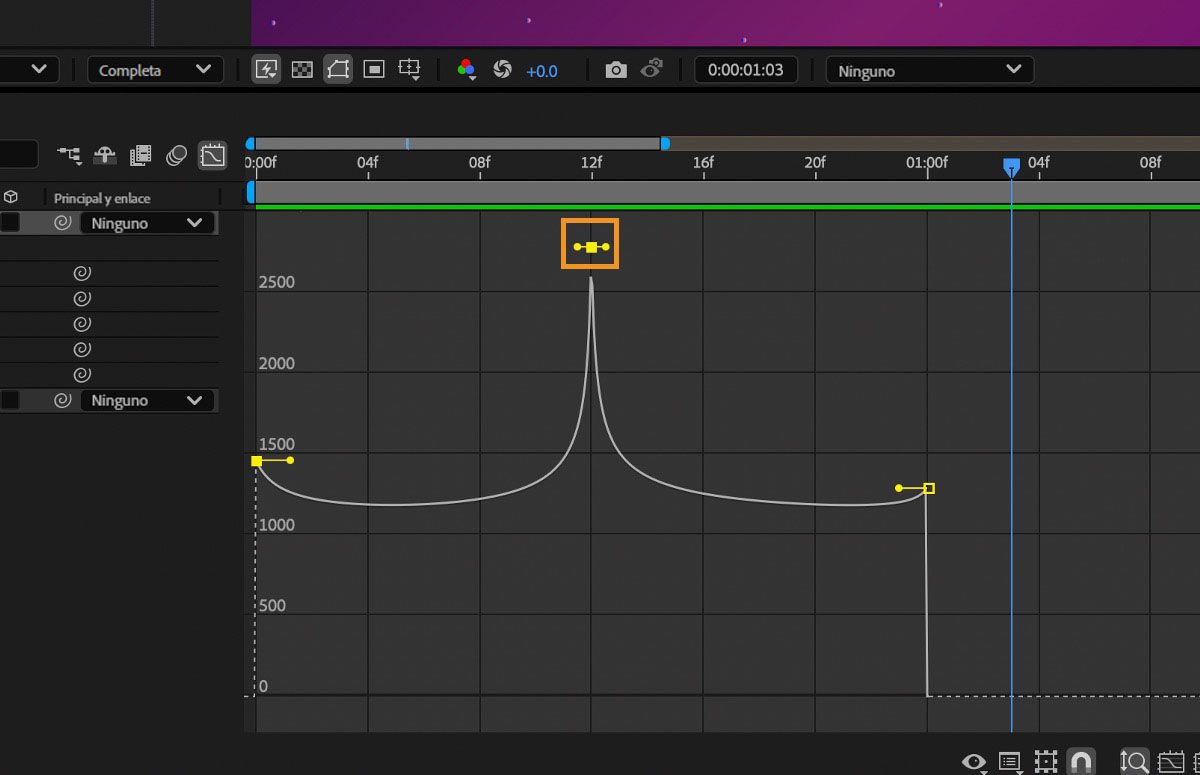Toggle the transform box for keyframes
Viewport: 1200px width, 775px height.
[x=1046, y=762]
